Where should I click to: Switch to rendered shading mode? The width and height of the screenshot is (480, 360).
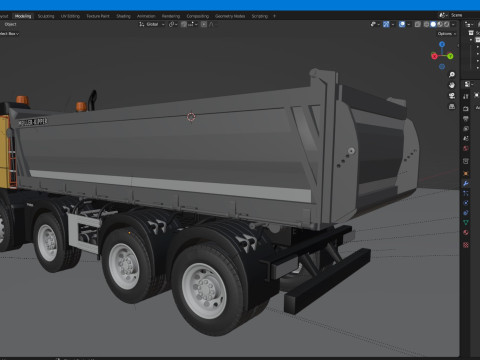[x=447, y=24]
